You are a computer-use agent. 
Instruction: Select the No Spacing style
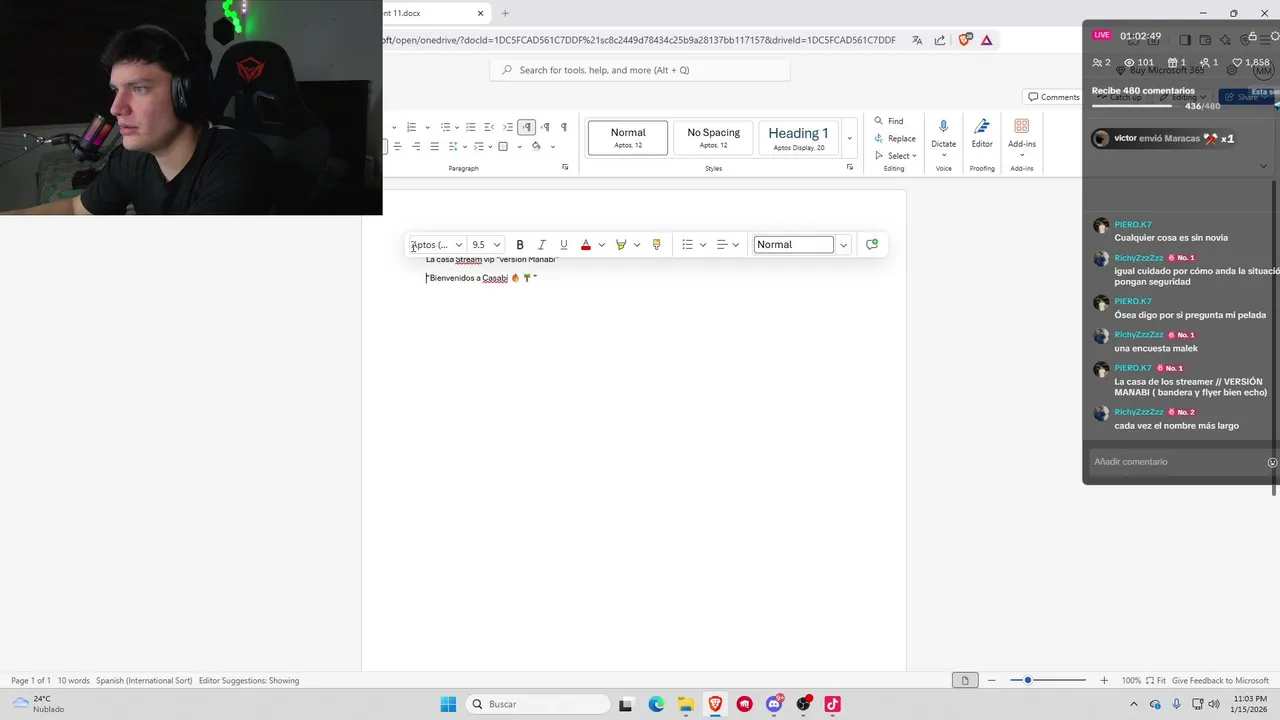(714, 138)
